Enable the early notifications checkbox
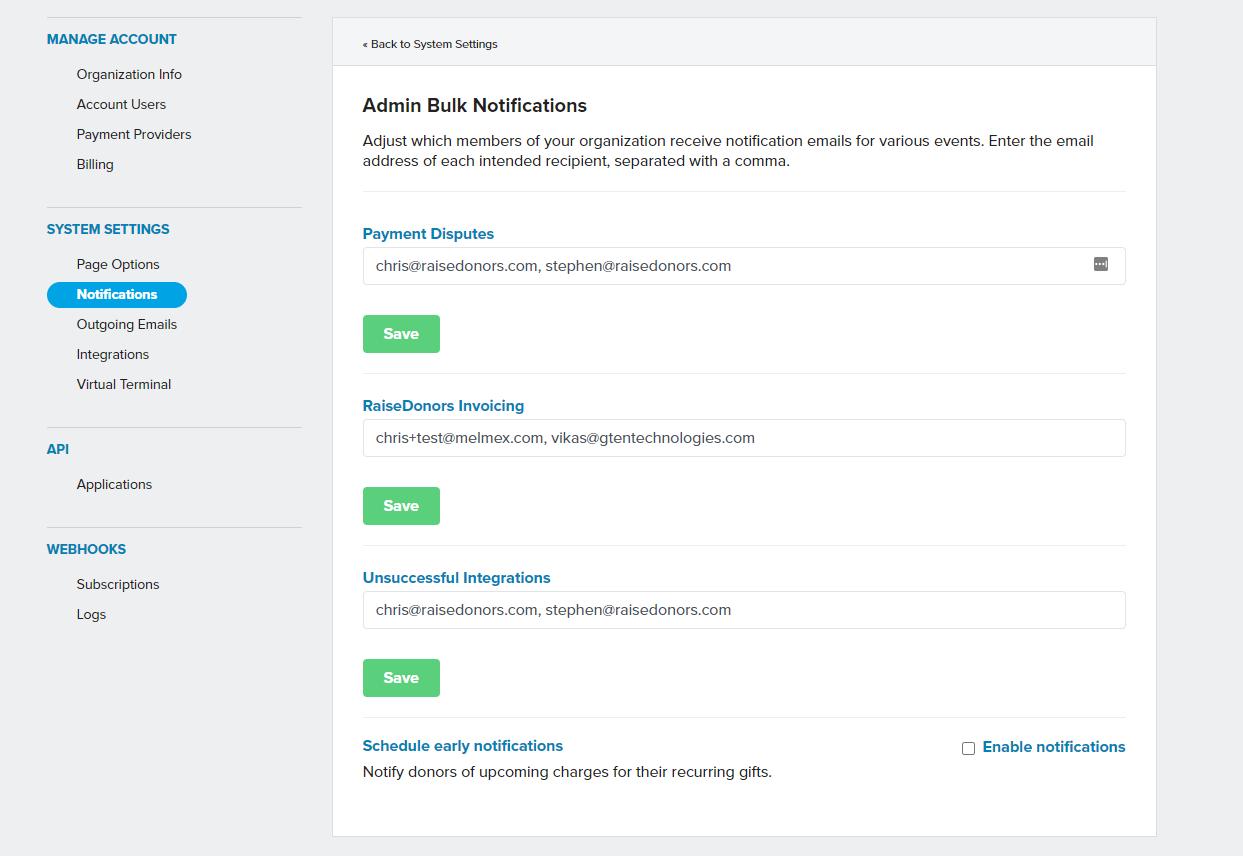 click(x=968, y=748)
